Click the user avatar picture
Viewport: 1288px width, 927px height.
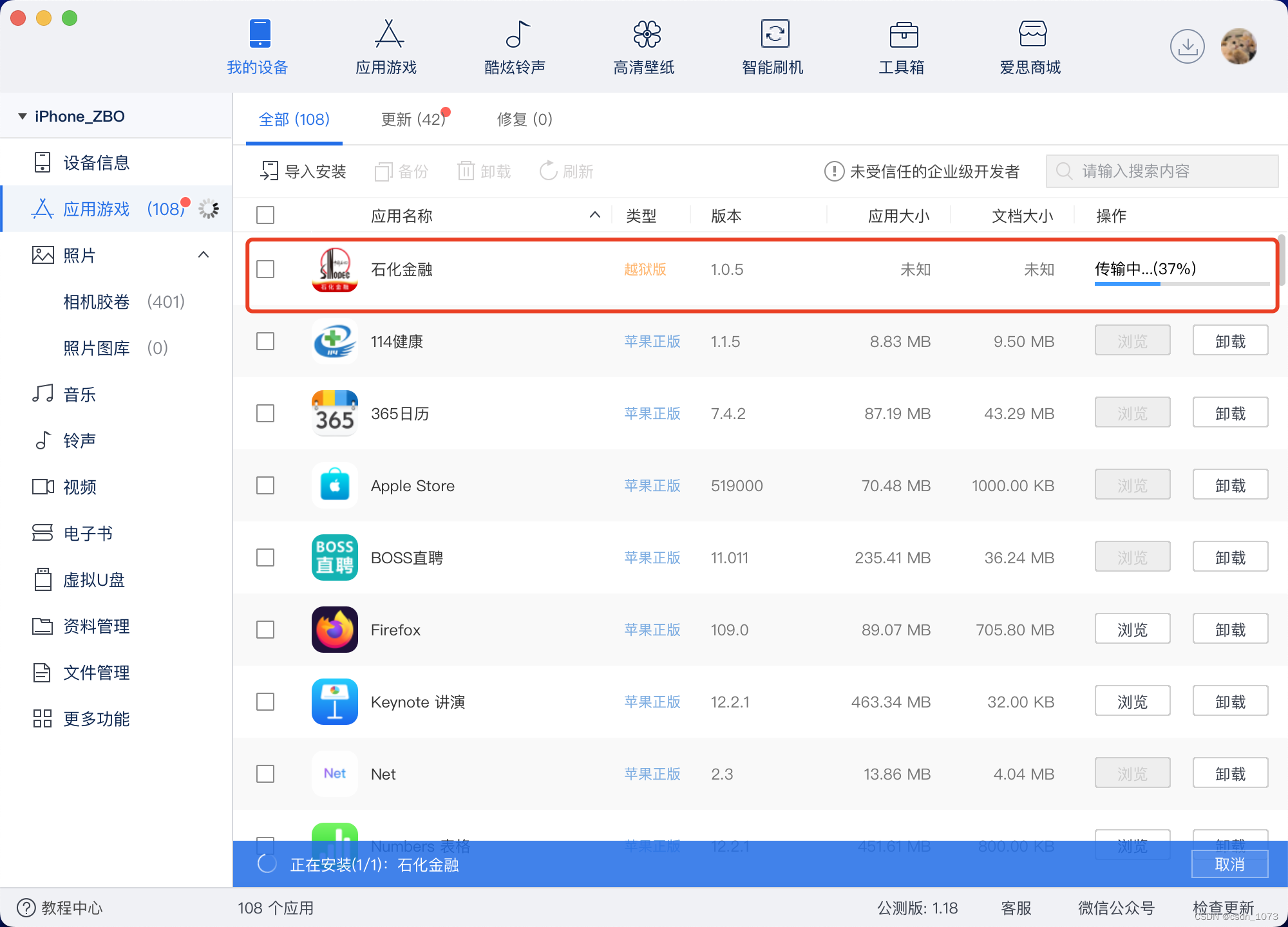tap(1239, 46)
